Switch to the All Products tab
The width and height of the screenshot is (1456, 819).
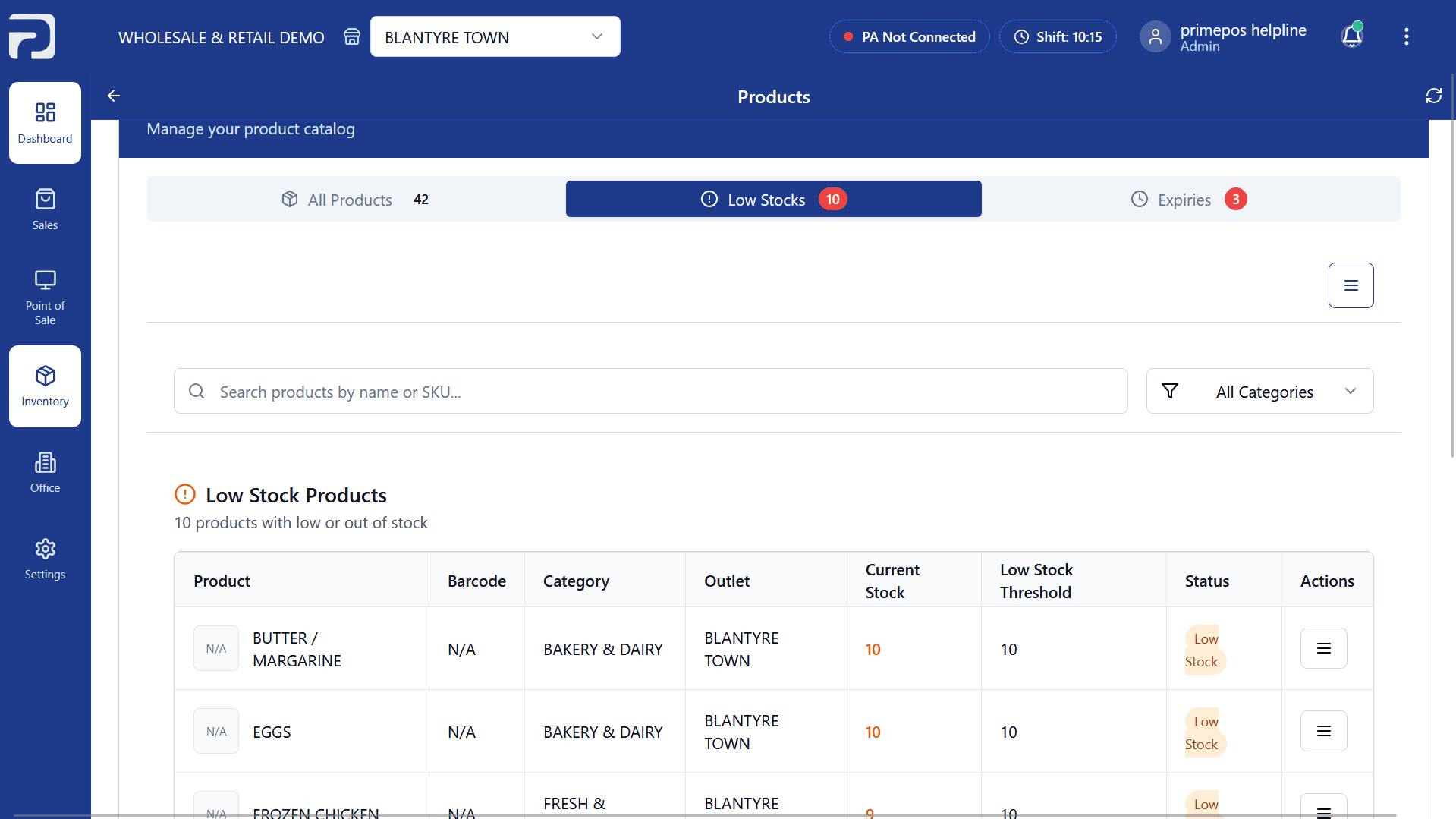pyautogui.click(x=356, y=200)
